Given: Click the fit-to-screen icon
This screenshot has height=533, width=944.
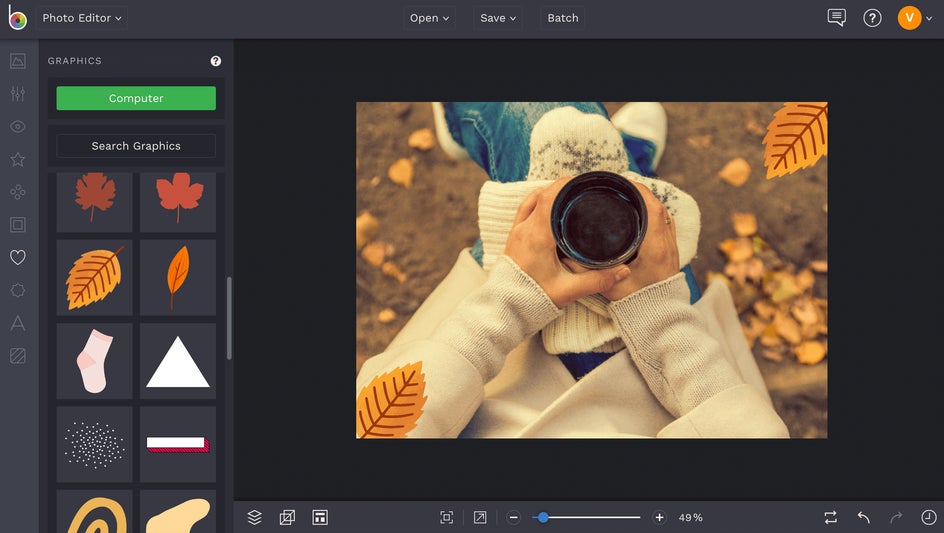Looking at the screenshot, I should coord(447,517).
